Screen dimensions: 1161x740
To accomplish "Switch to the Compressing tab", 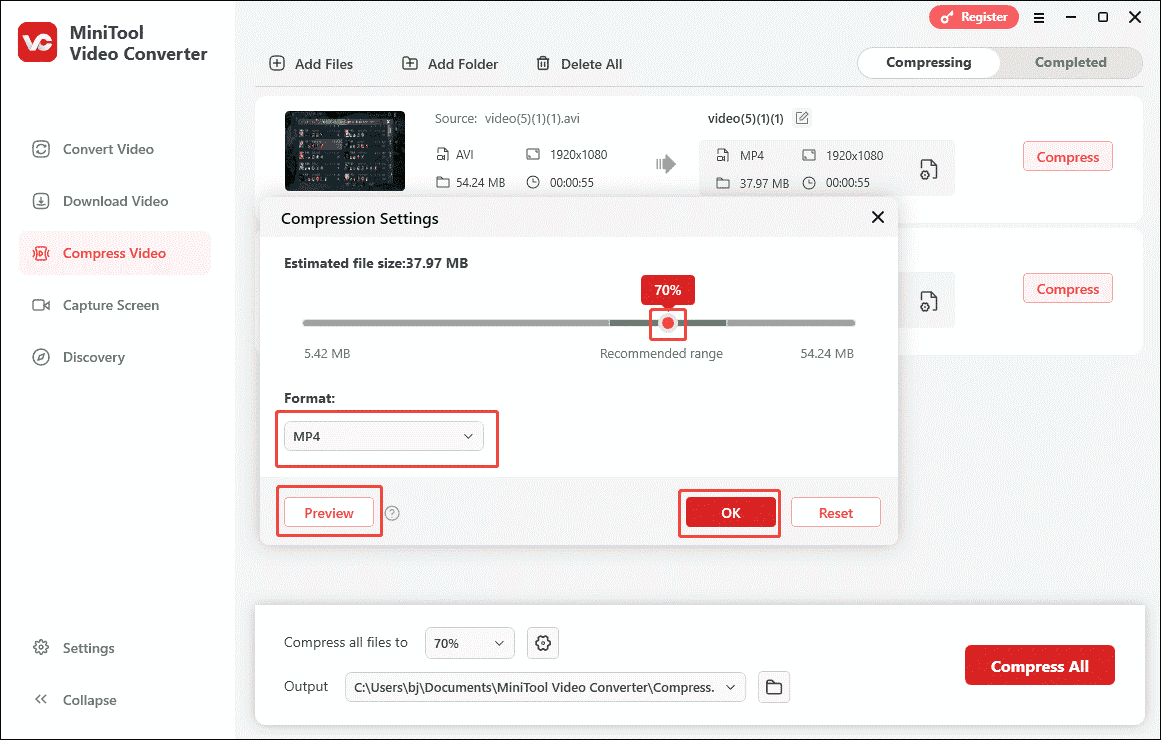I will 929,63.
